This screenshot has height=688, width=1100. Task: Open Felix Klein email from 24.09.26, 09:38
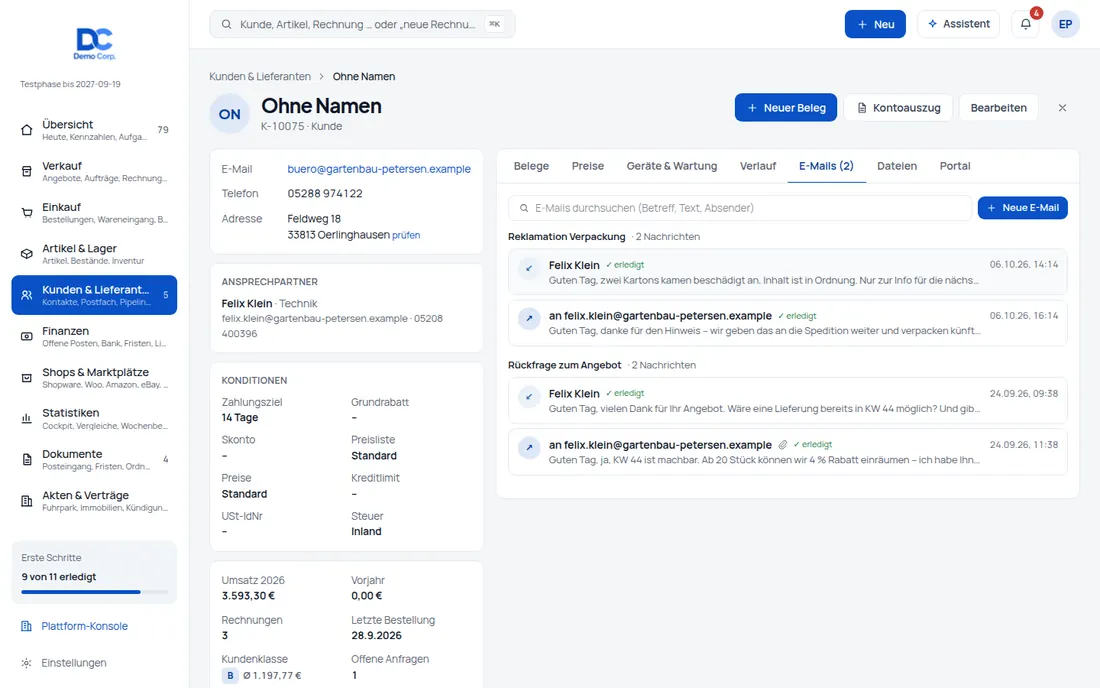click(x=787, y=400)
